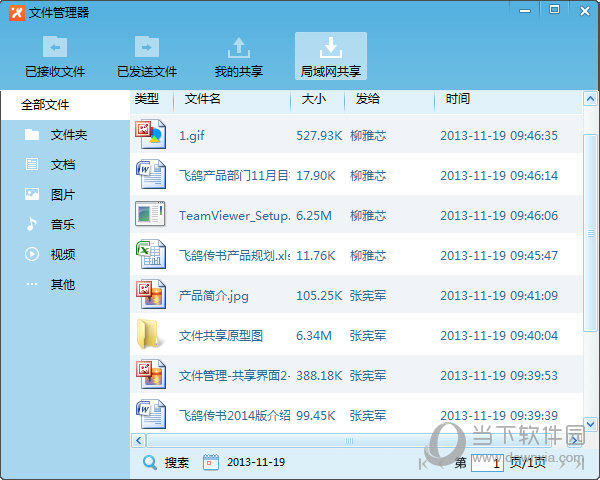
Task: Click the ellipsis icon beside 其他
Action: 32,284
